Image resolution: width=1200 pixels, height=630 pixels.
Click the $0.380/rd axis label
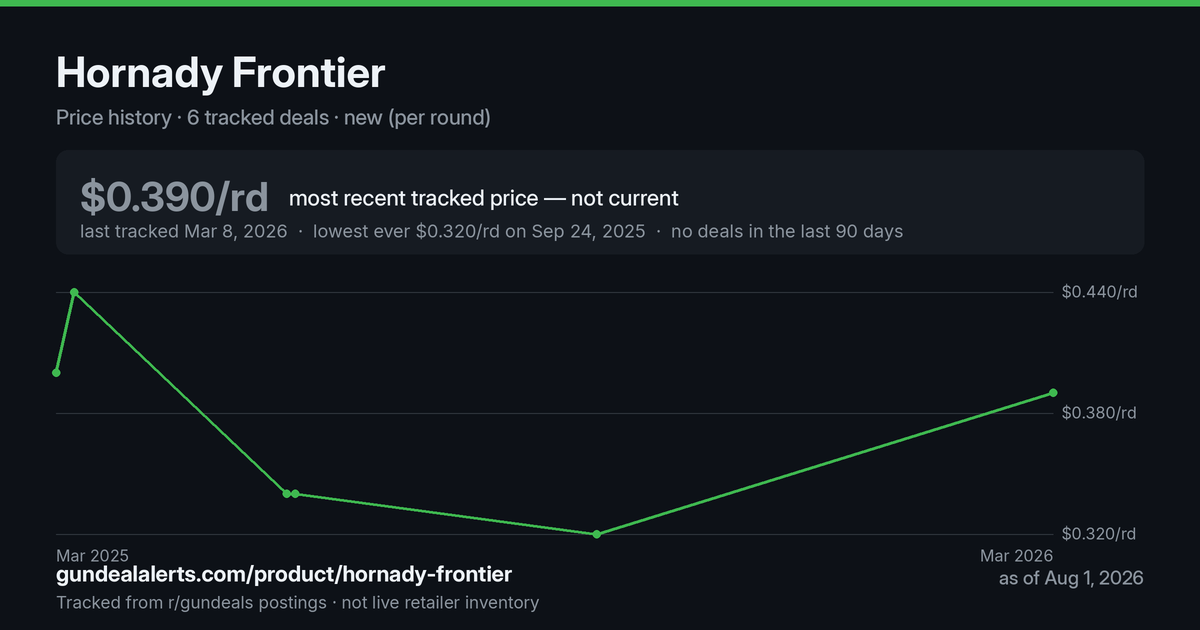pos(1100,413)
